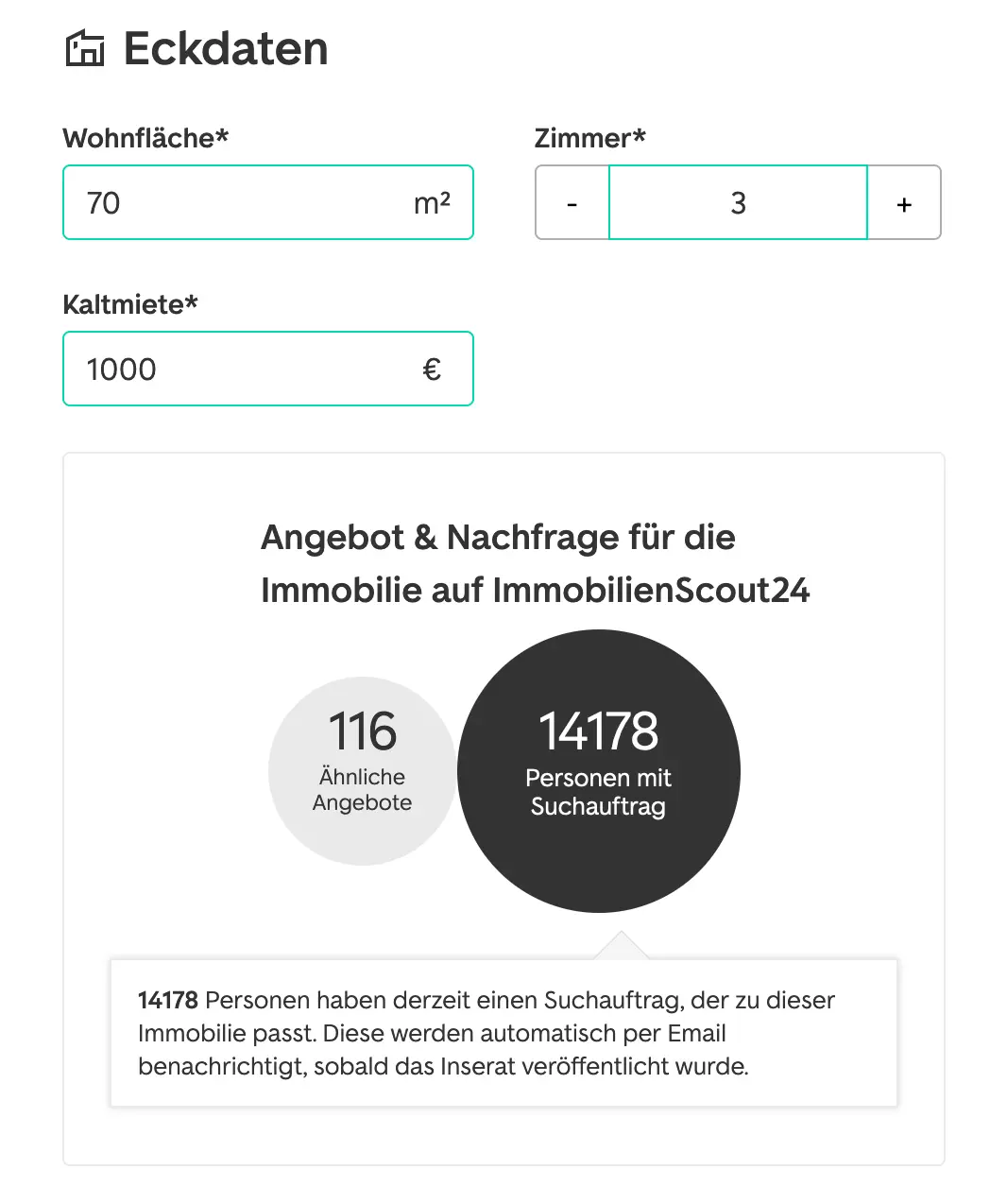Click the m² unit in Wohnfläche field
This screenshot has width=1007, height=1204.
pos(432,203)
